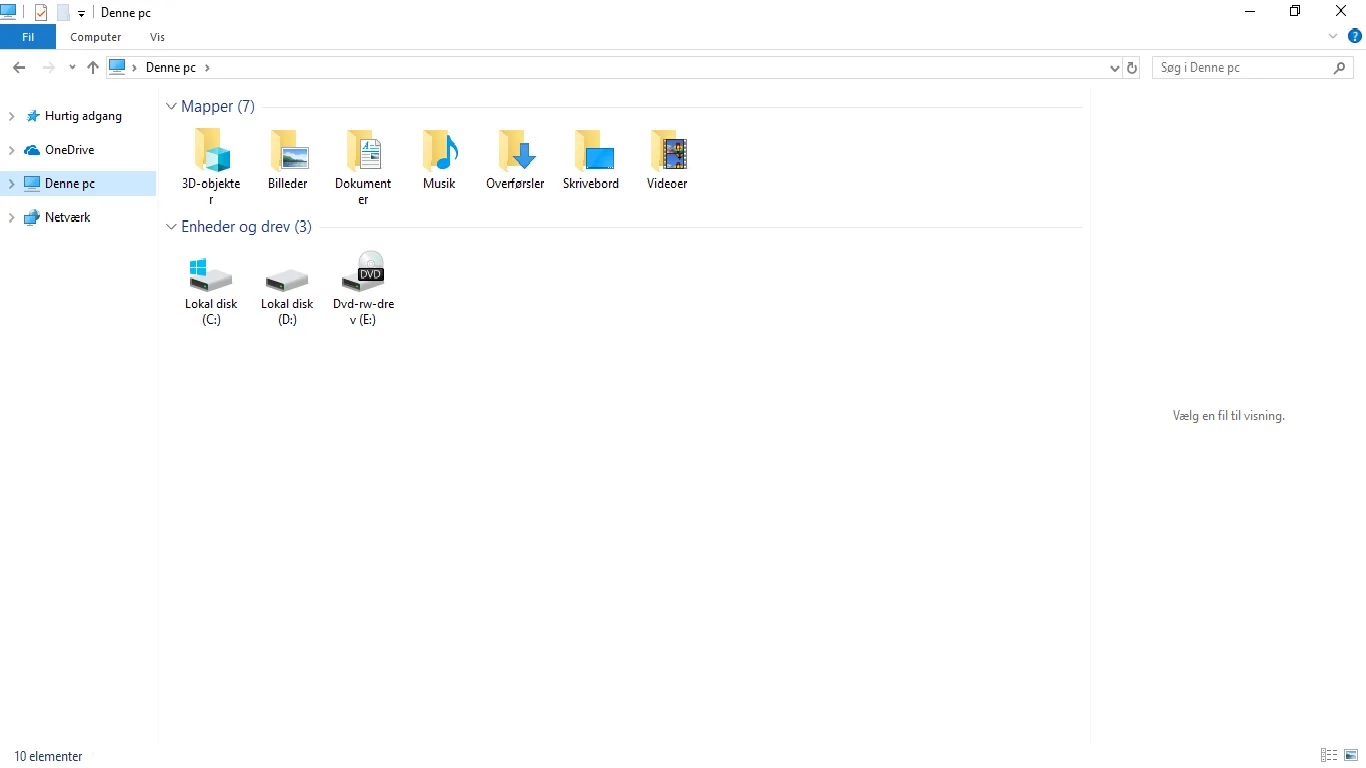Select the Billeder folder icon
This screenshot has height=768, width=1366.
tap(288, 151)
